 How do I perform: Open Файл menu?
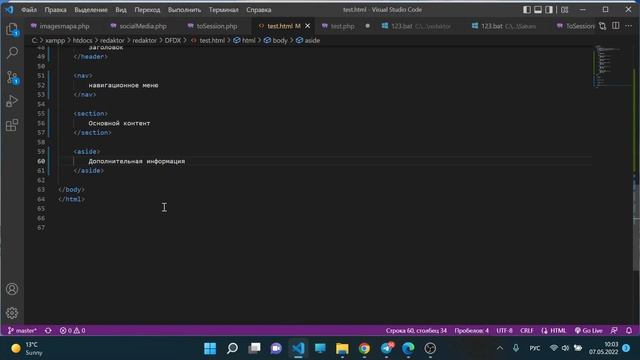[x=29, y=9]
